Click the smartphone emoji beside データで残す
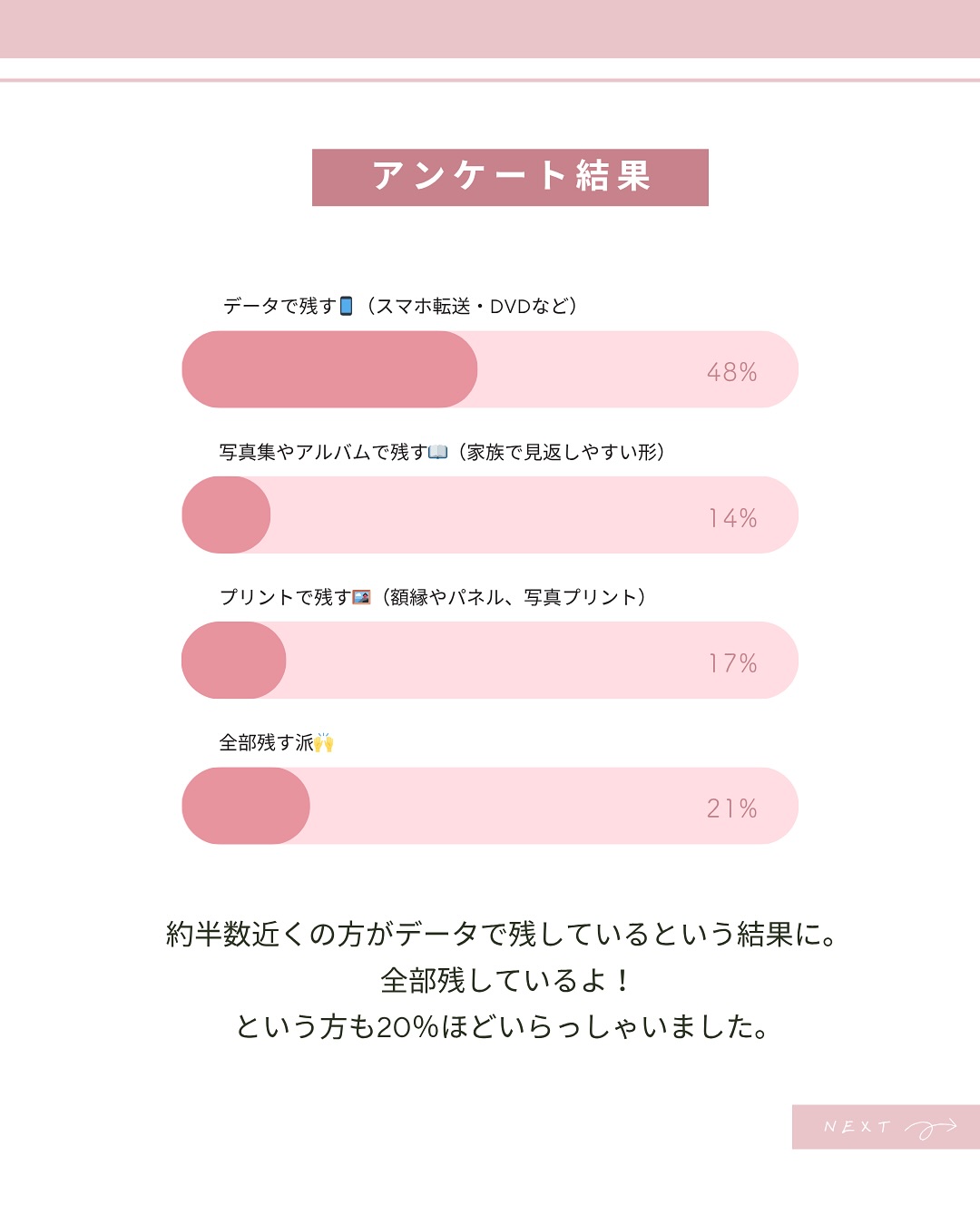This screenshot has height=1225, width=980. (x=346, y=307)
